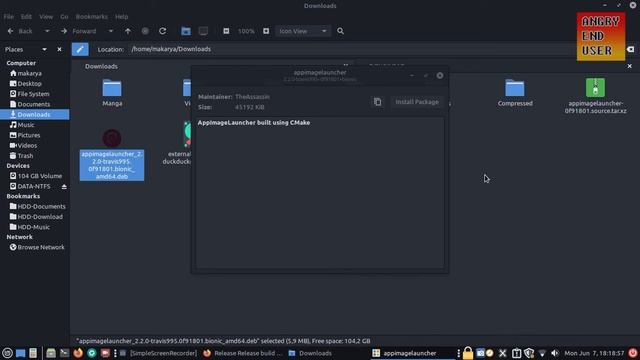
Task: Open the Go menu
Action: (64, 17)
